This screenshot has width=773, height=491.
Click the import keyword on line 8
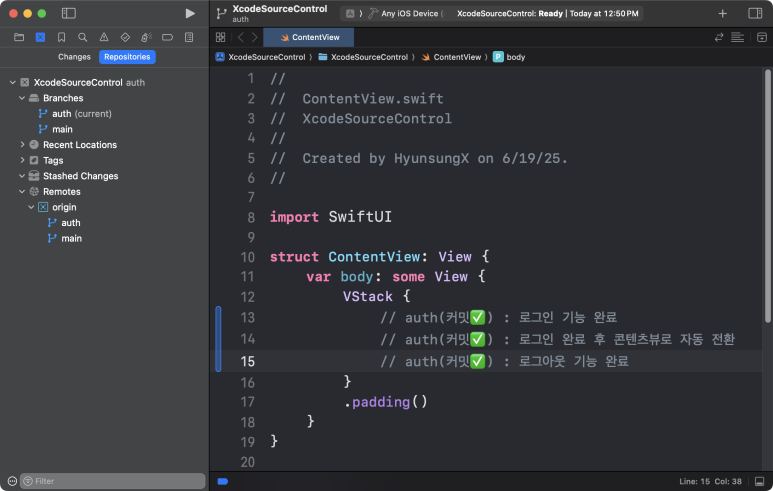(294, 217)
